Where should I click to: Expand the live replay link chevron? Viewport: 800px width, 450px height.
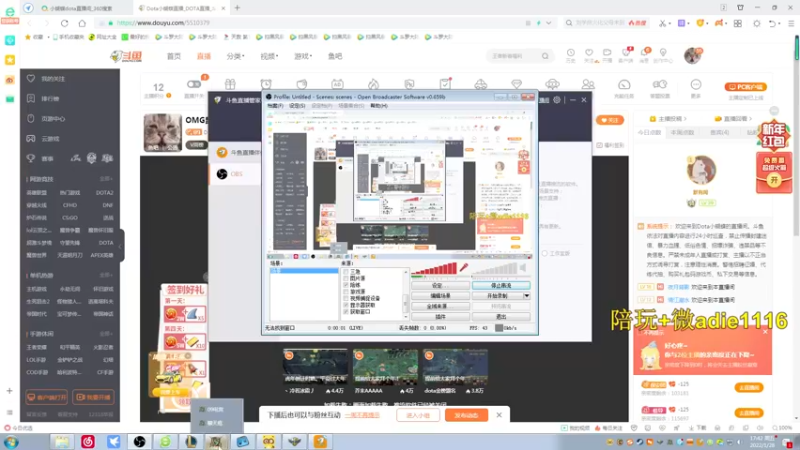tap(750, 119)
